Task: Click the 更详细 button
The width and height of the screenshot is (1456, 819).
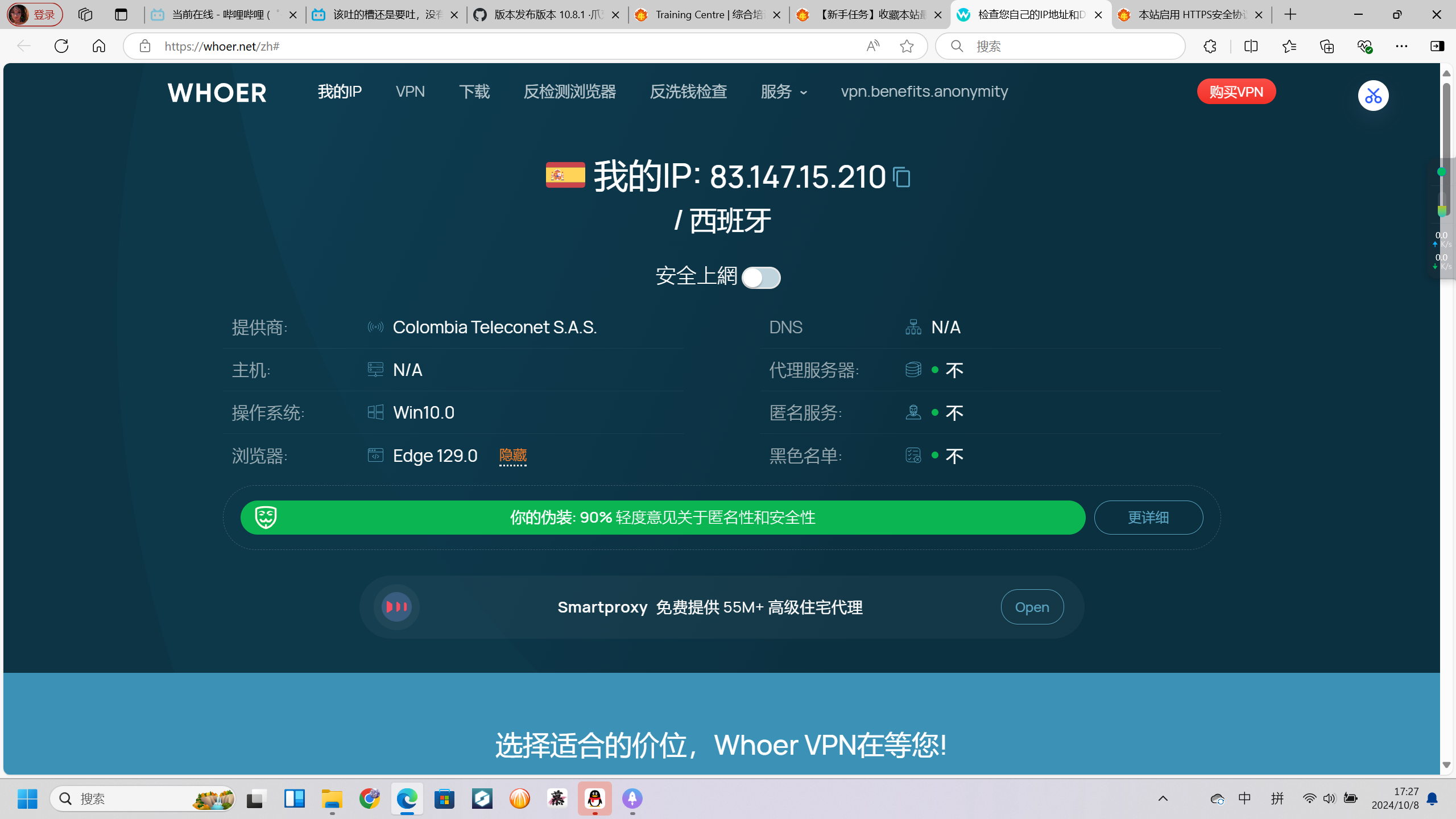Action: pos(1148,518)
